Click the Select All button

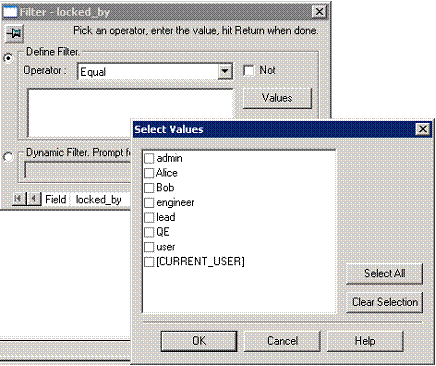(385, 274)
